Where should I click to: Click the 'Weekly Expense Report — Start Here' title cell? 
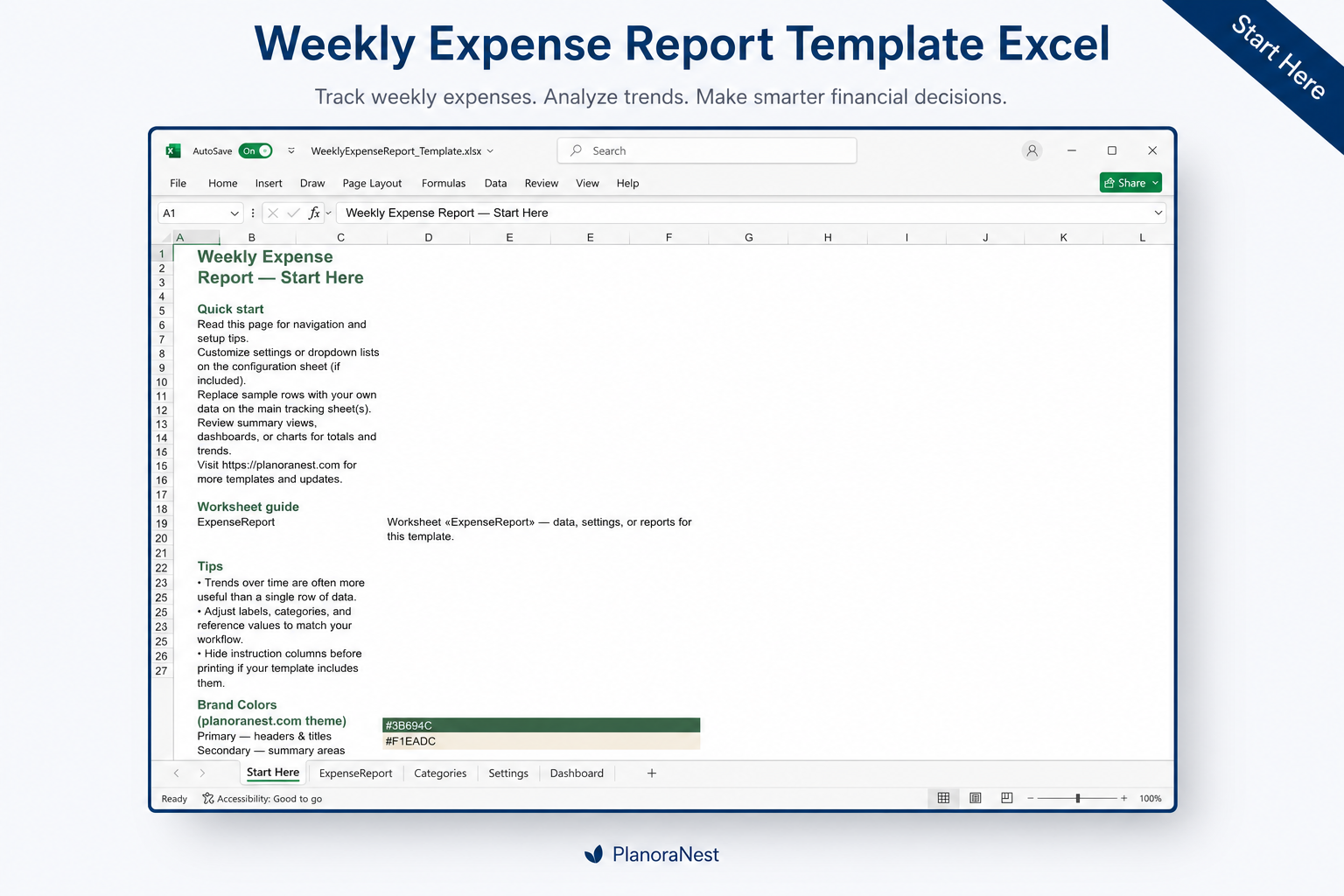pos(280,267)
